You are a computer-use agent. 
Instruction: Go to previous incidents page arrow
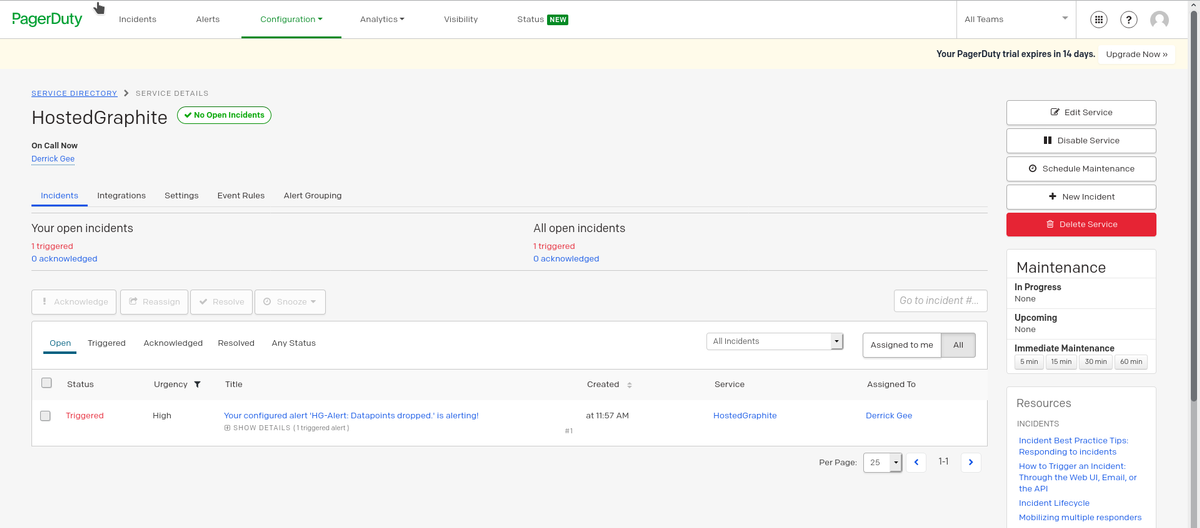click(917, 462)
